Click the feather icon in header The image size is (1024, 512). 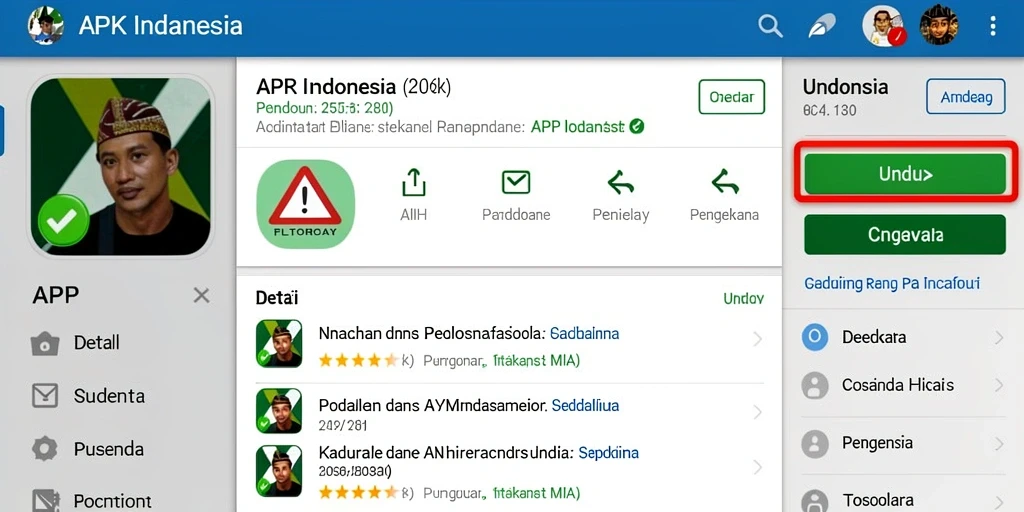tap(821, 26)
